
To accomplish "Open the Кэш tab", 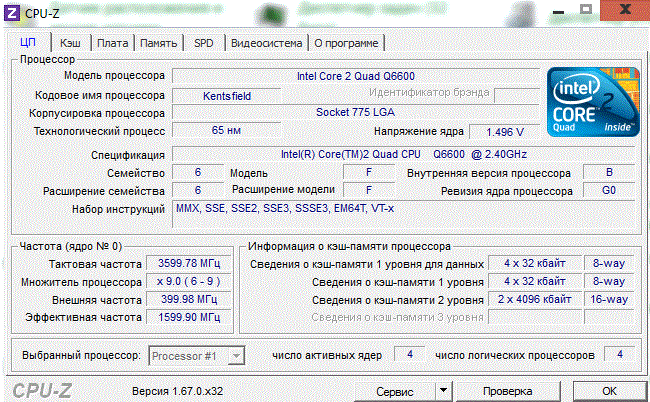I will pos(70,43).
